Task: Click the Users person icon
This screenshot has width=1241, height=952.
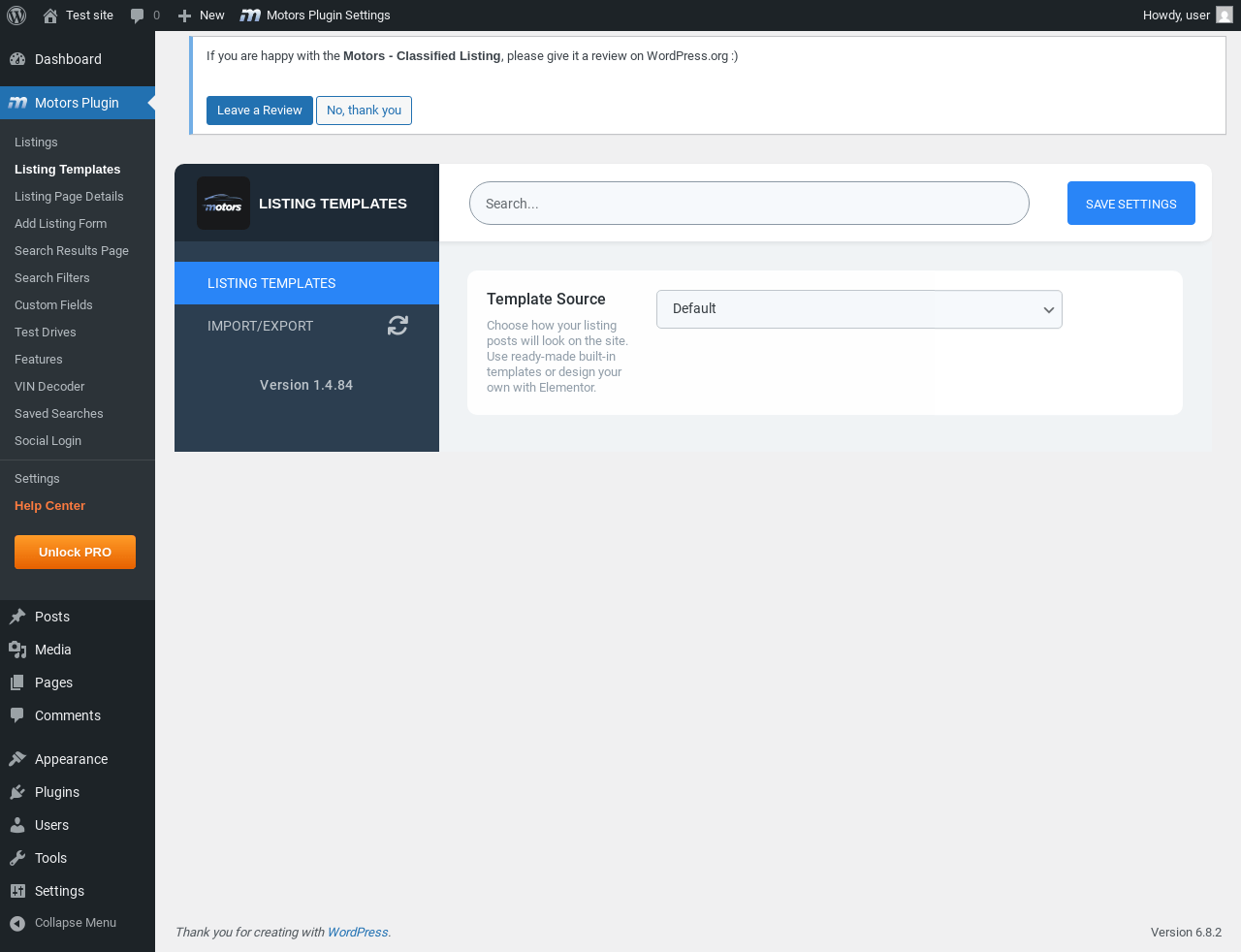Action: pyautogui.click(x=17, y=825)
